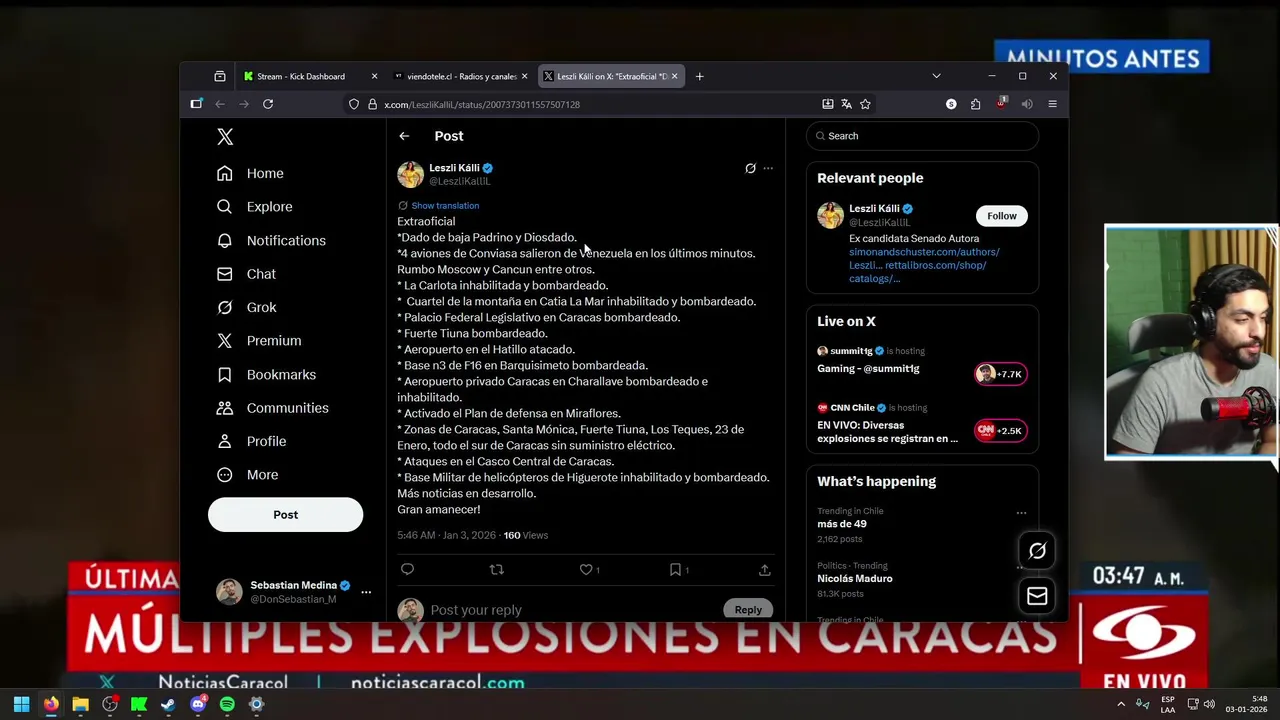Click Leszli Kálli's avatar on the post
This screenshot has width=1280, height=720.
tap(410, 175)
